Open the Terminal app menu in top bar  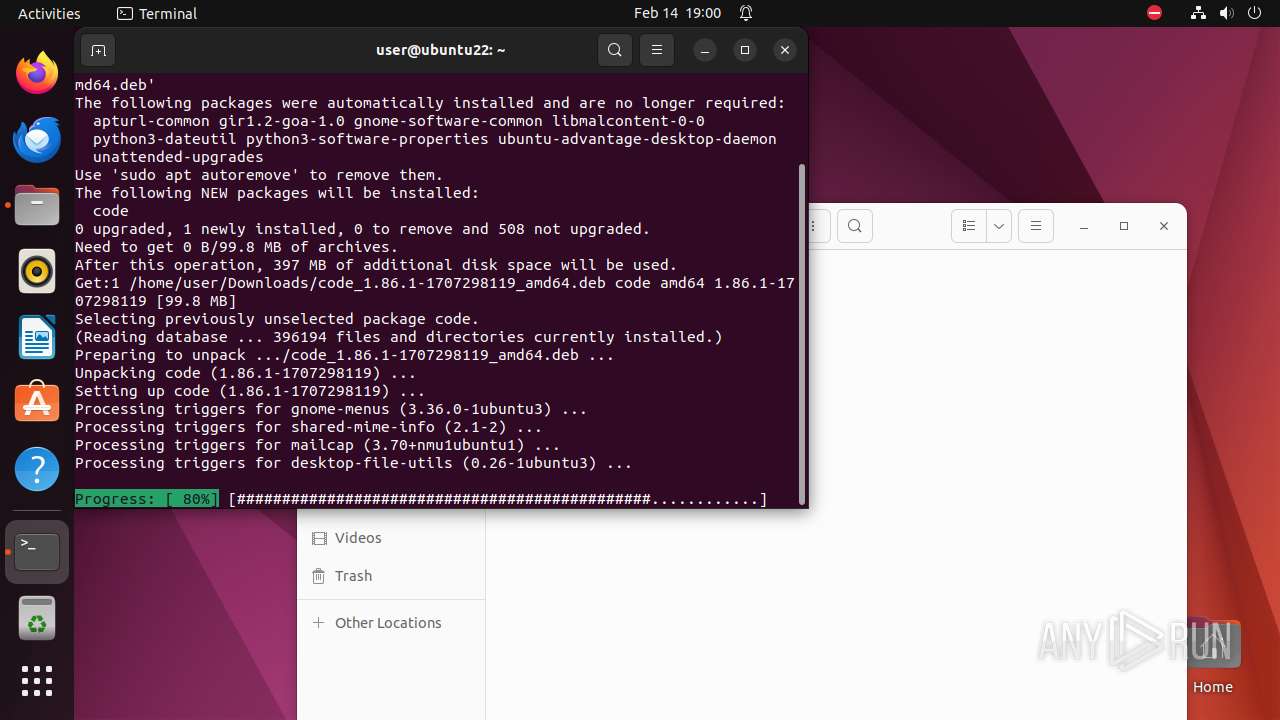pyautogui.click(x=157, y=13)
